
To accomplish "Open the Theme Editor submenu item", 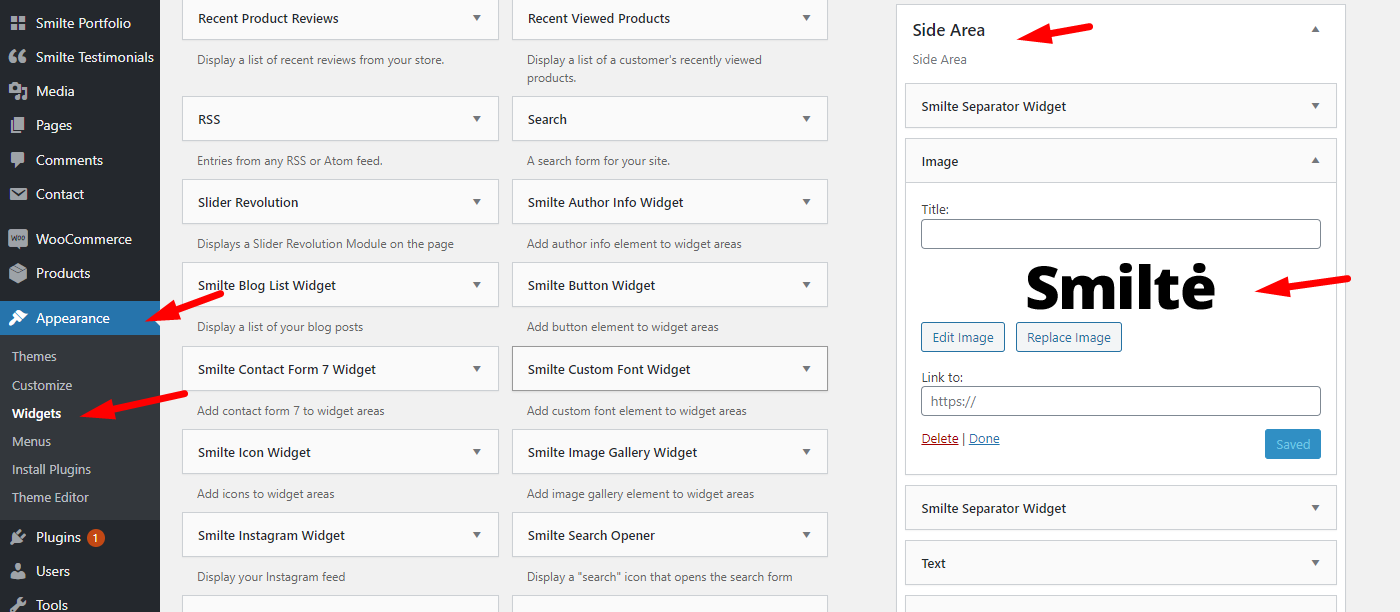I will tap(50, 497).
